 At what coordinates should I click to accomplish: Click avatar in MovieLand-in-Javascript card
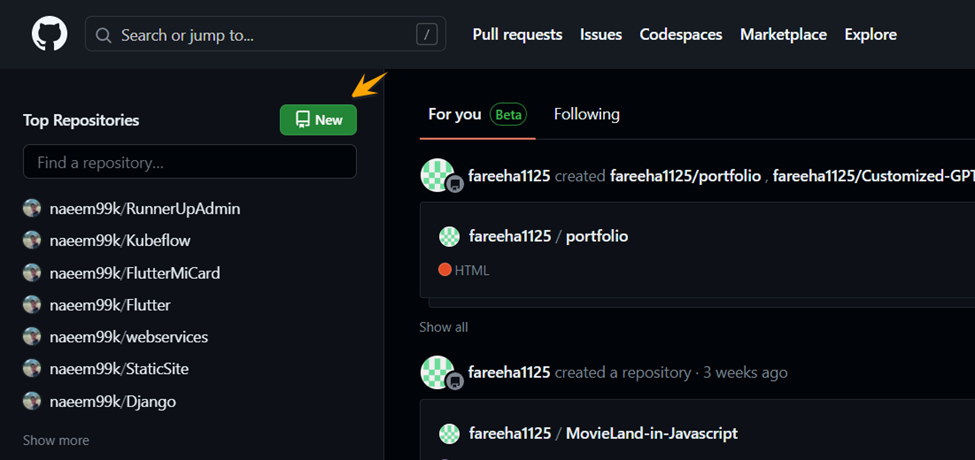[450, 433]
